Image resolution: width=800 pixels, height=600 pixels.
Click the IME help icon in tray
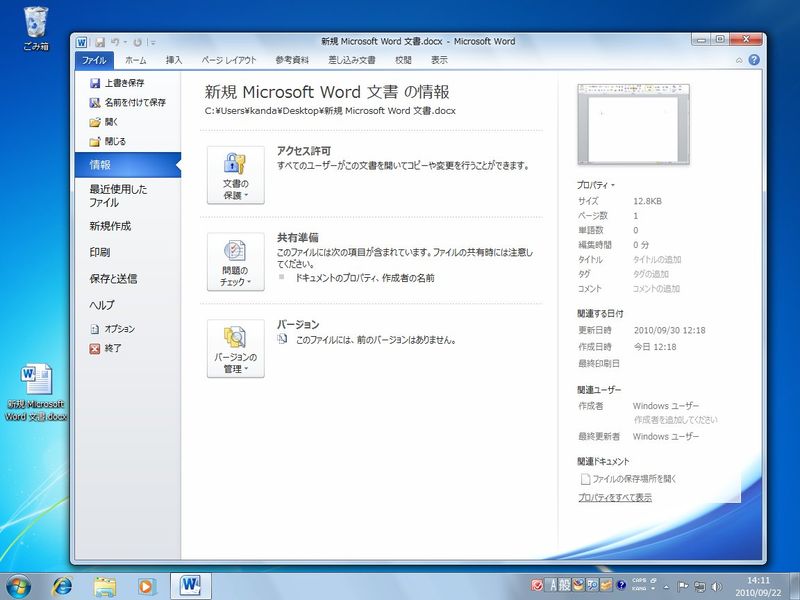click(x=621, y=585)
